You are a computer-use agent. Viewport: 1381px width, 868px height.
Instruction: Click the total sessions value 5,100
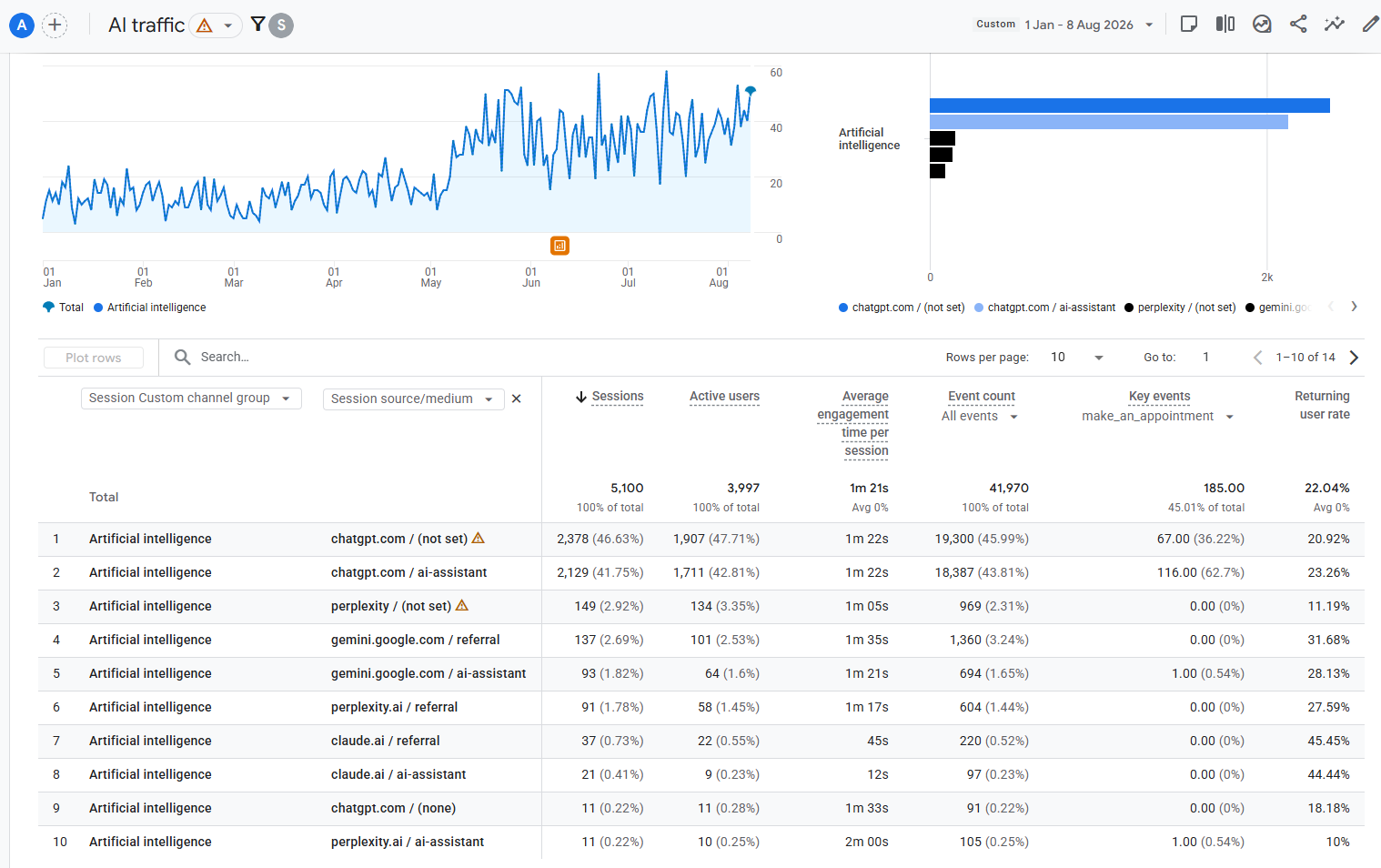627,489
